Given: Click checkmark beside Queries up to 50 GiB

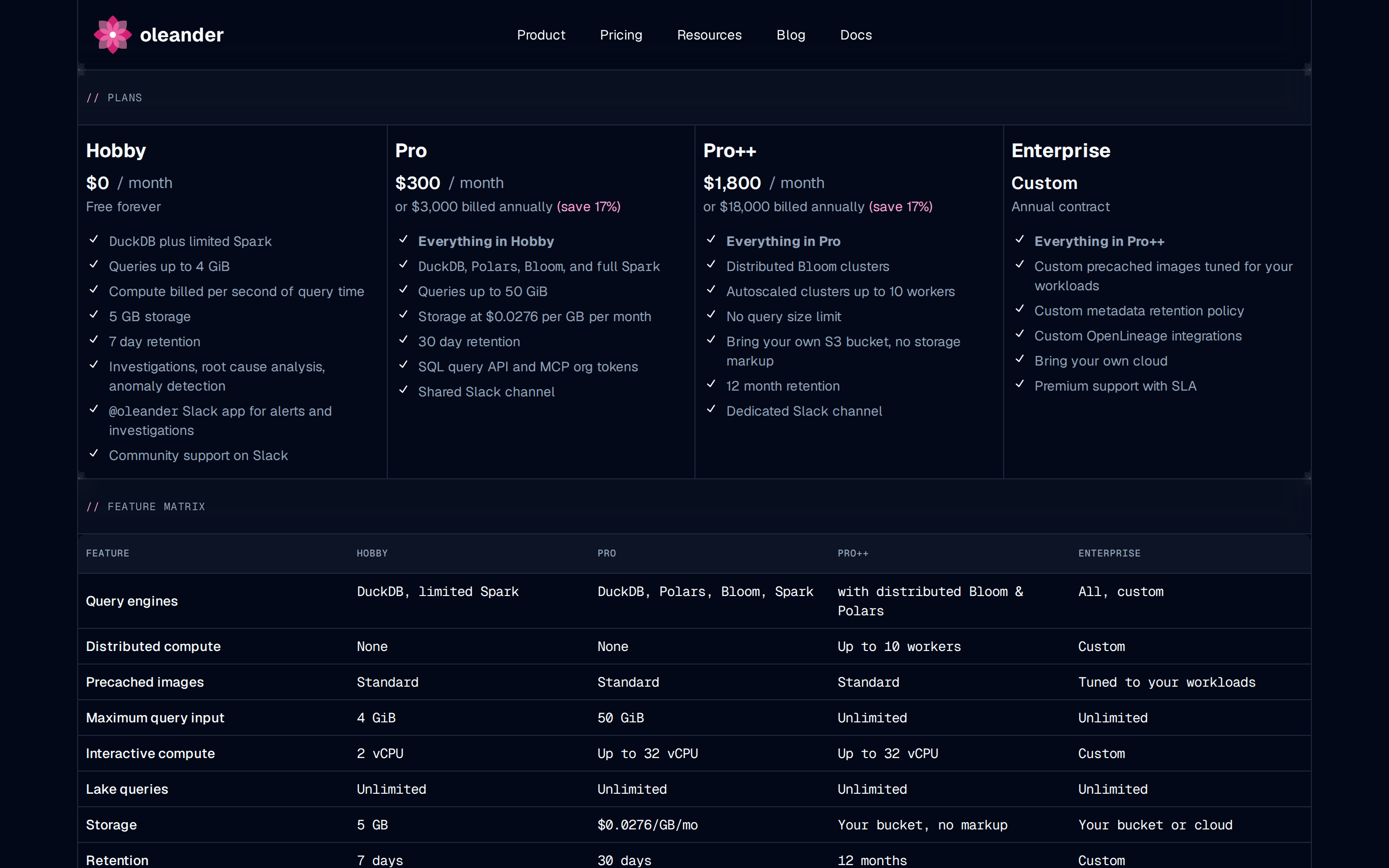Looking at the screenshot, I should click(404, 289).
